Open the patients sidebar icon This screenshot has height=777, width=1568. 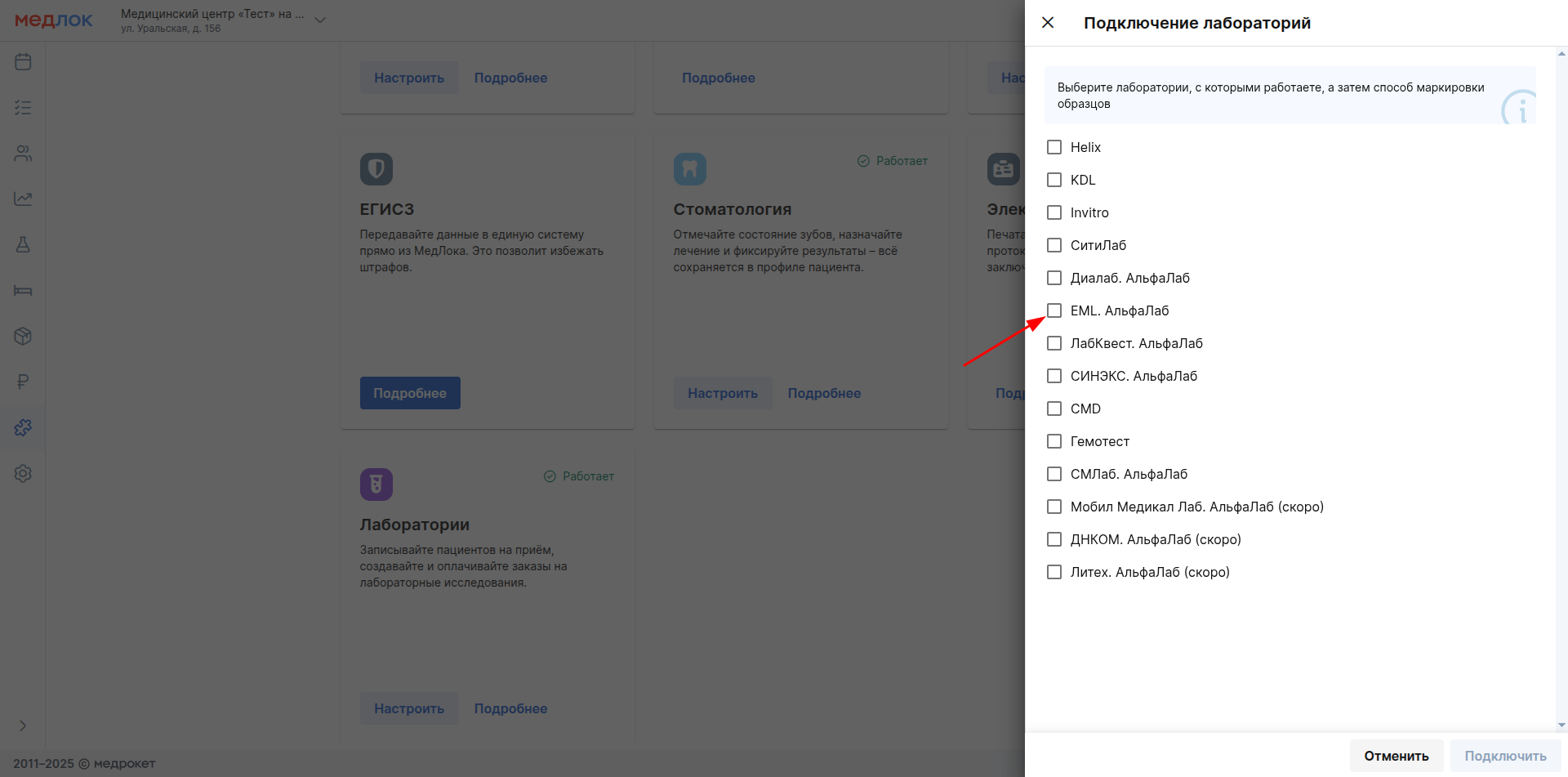[x=23, y=154]
